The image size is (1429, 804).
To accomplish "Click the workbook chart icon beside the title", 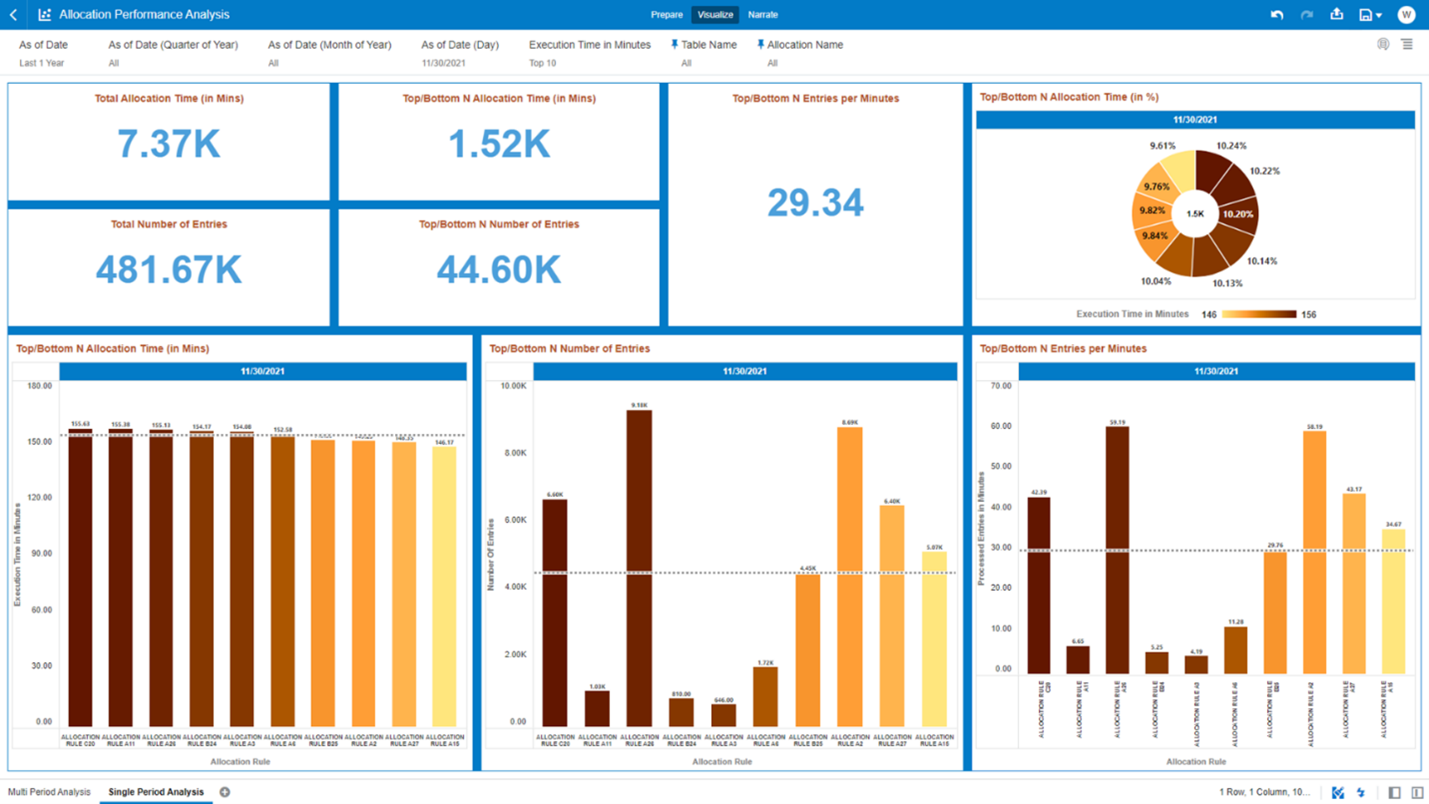I will click(44, 15).
